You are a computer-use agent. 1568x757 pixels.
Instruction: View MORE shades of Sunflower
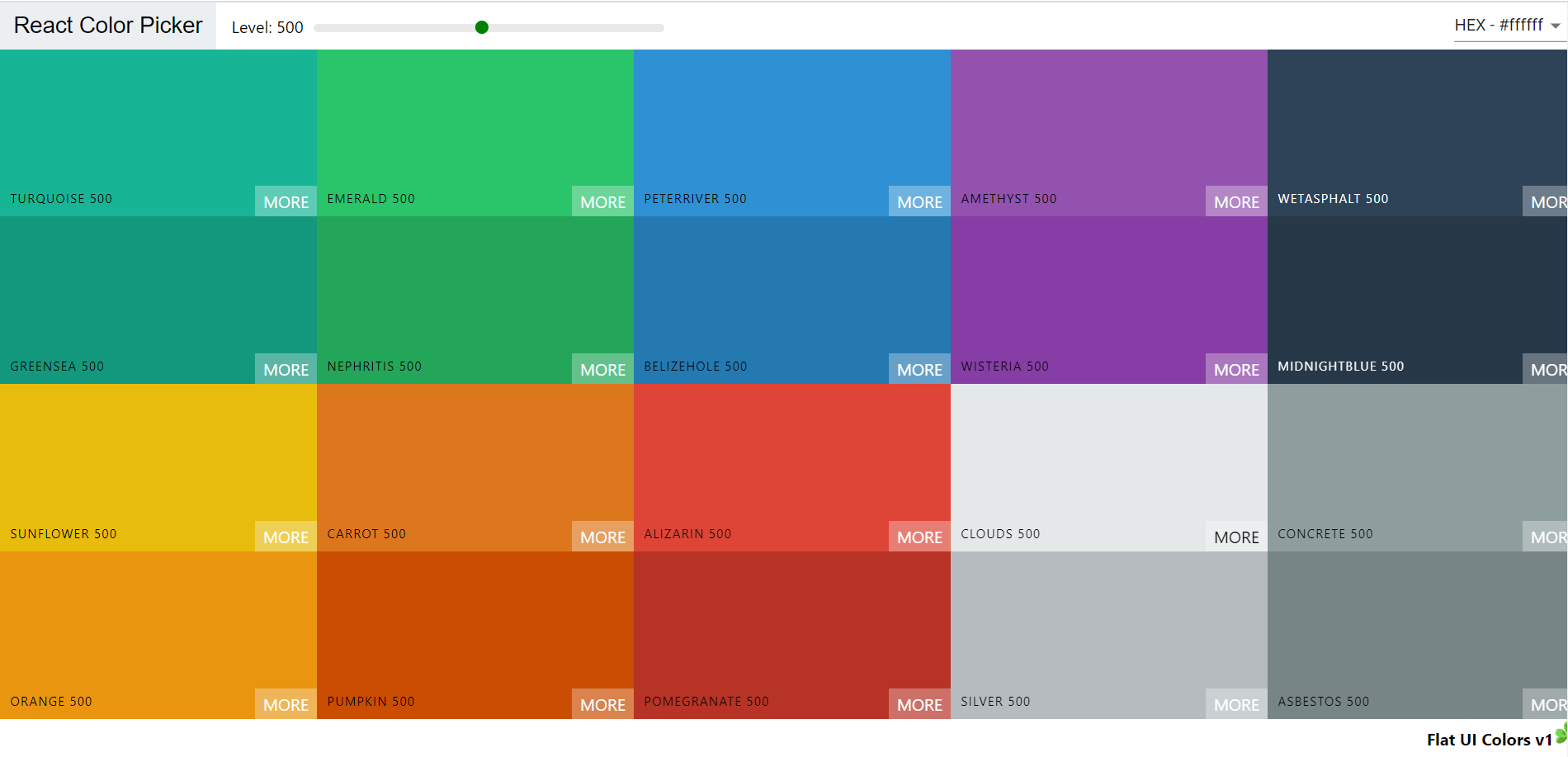click(x=286, y=537)
